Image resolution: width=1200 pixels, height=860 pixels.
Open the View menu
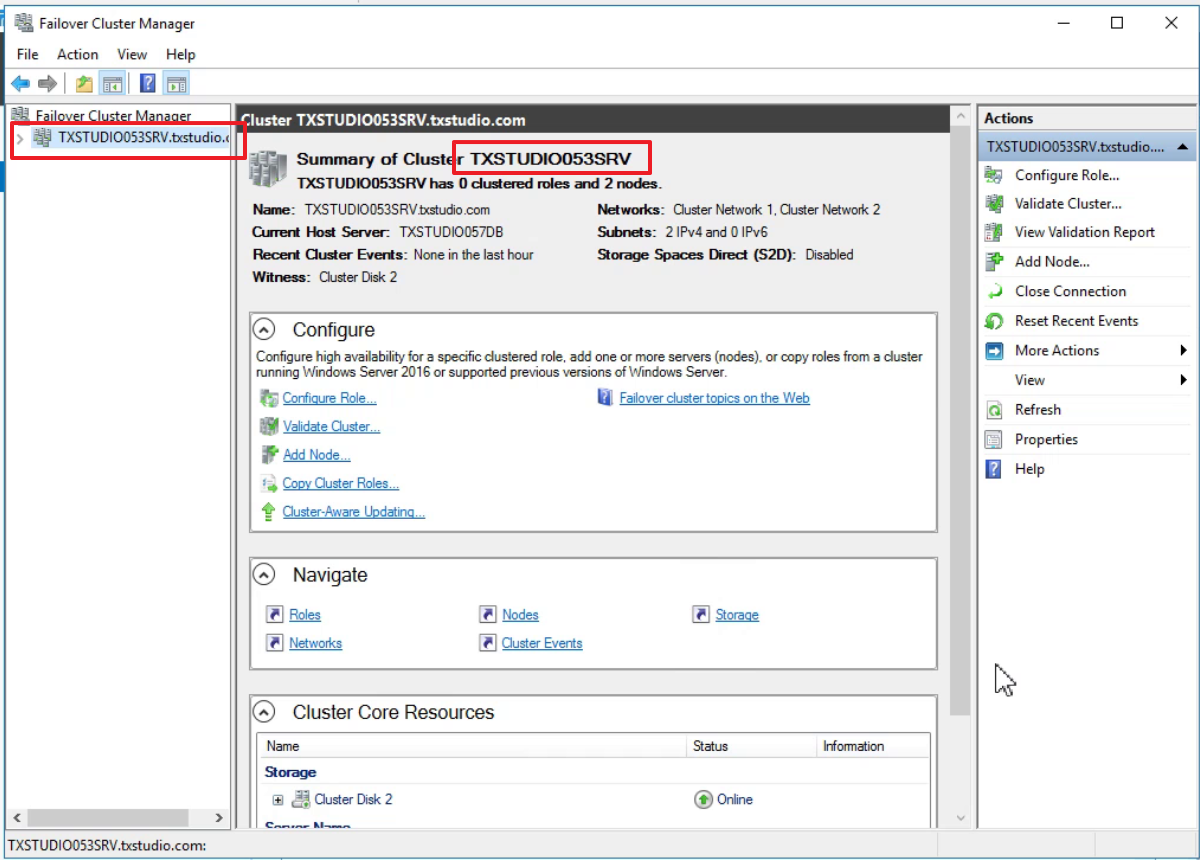click(x=131, y=54)
